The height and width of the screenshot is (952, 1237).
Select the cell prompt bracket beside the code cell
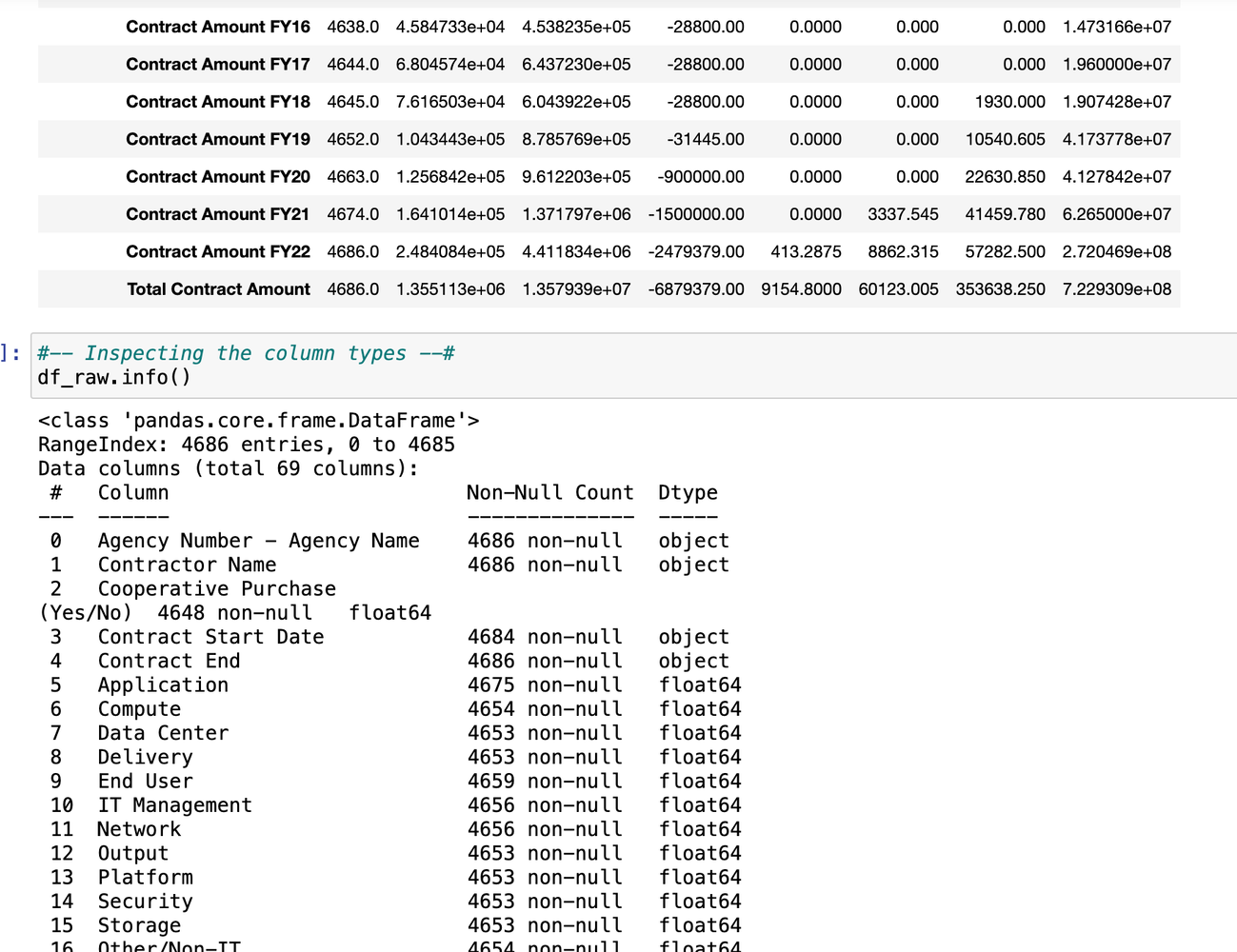[11, 353]
